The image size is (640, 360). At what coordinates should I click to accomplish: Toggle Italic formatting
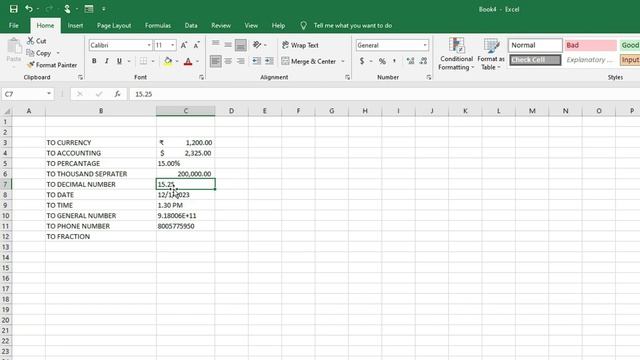click(x=107, y=61)
